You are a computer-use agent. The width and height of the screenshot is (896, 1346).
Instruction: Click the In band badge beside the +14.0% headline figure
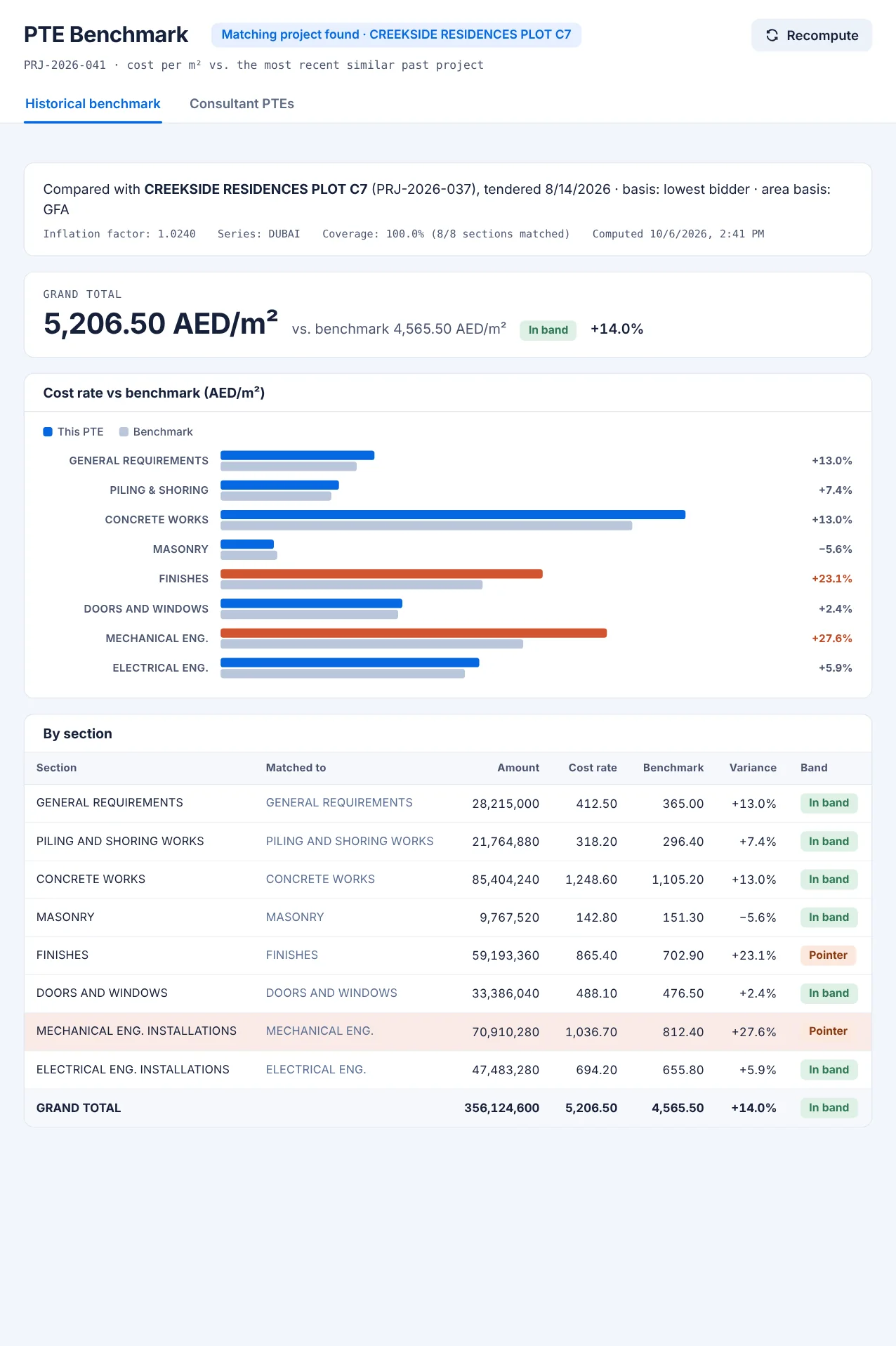548,330
